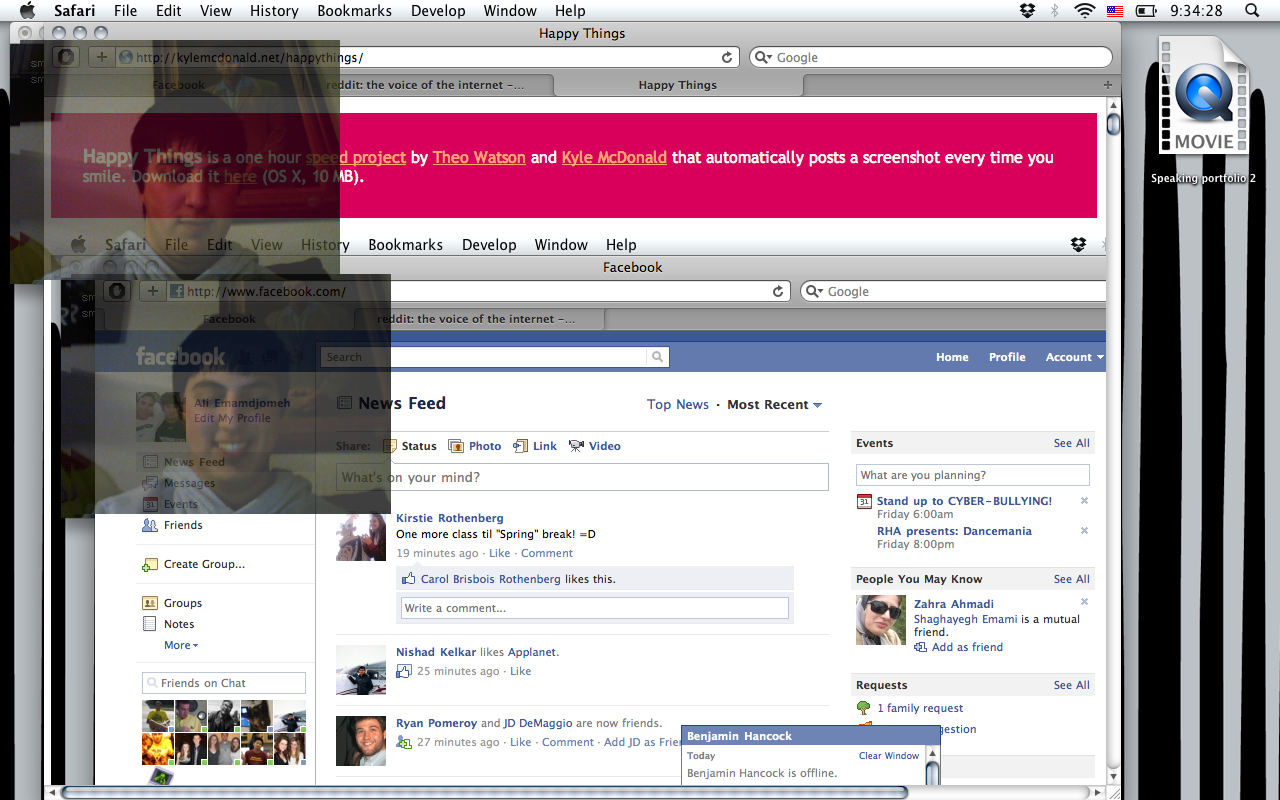Image resolution: width=1280 pixels, height=800 pixels.
Task: Click the Photo share icon on Facebook
Action: 456,446
